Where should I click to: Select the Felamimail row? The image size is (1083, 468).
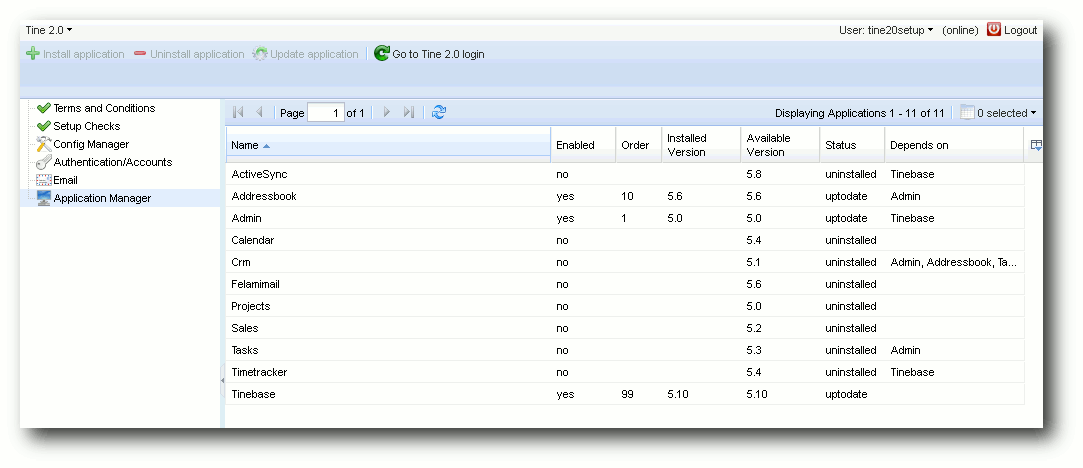(x=624, y=284)
